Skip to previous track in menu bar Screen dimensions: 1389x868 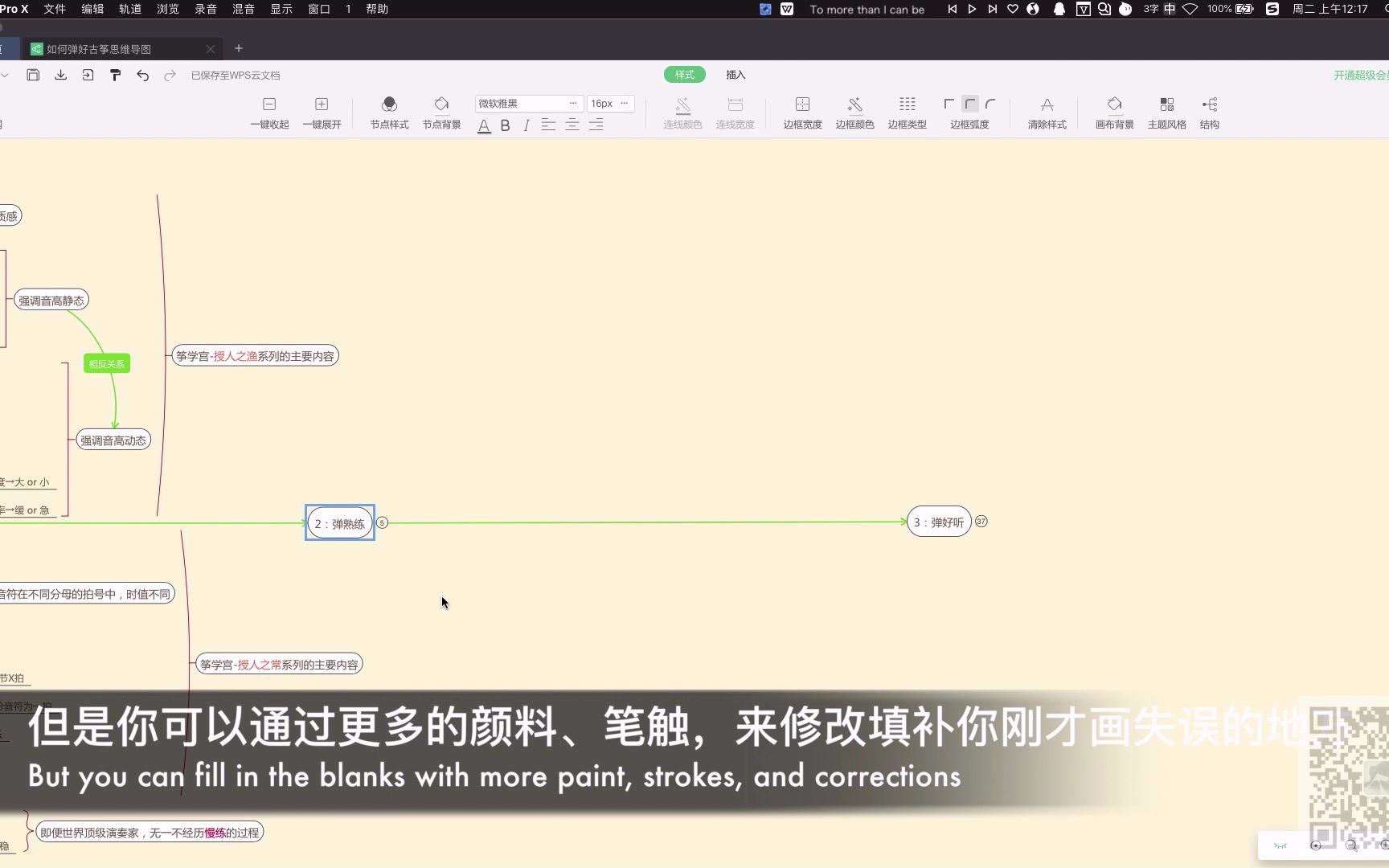tap(953, 9)
